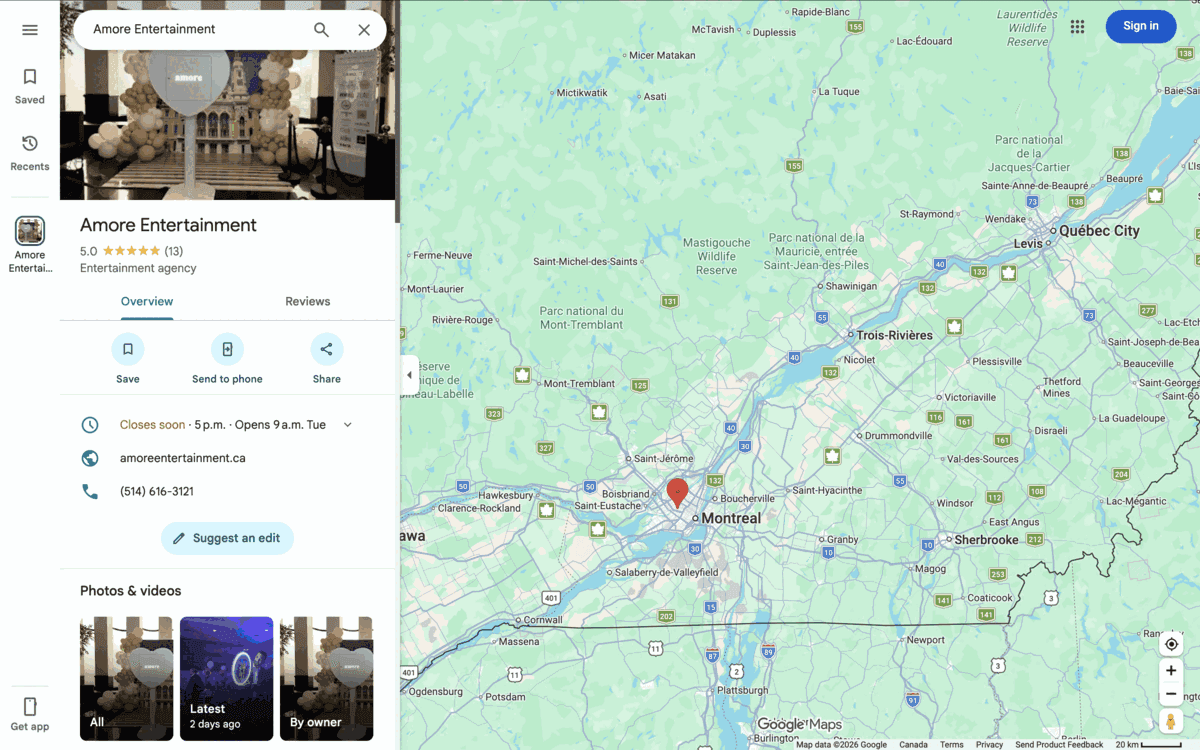The image size is (1200, 750).
Task: Zoom in the map with plus
Action: pos(1171,671)
